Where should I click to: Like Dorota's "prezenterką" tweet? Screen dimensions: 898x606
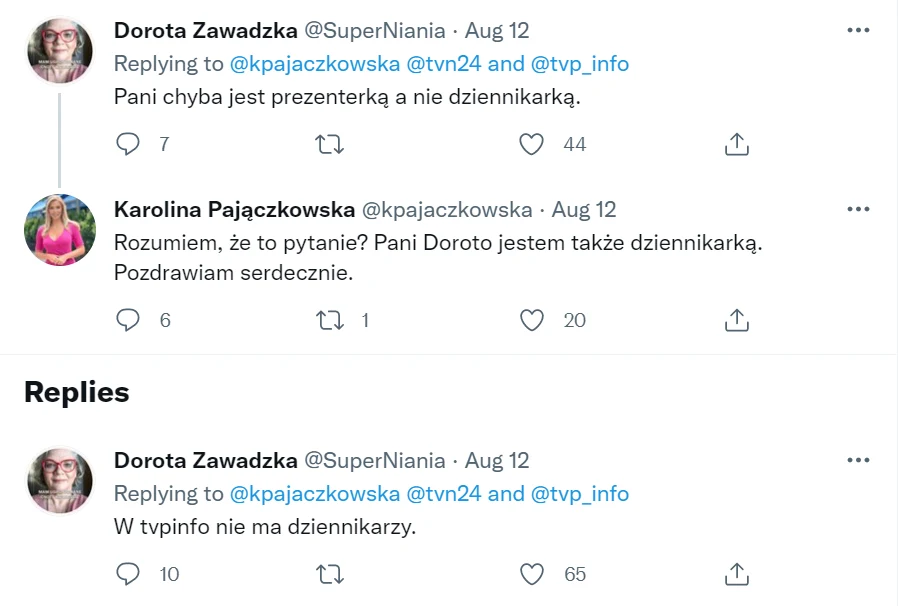tap(531, 144)
